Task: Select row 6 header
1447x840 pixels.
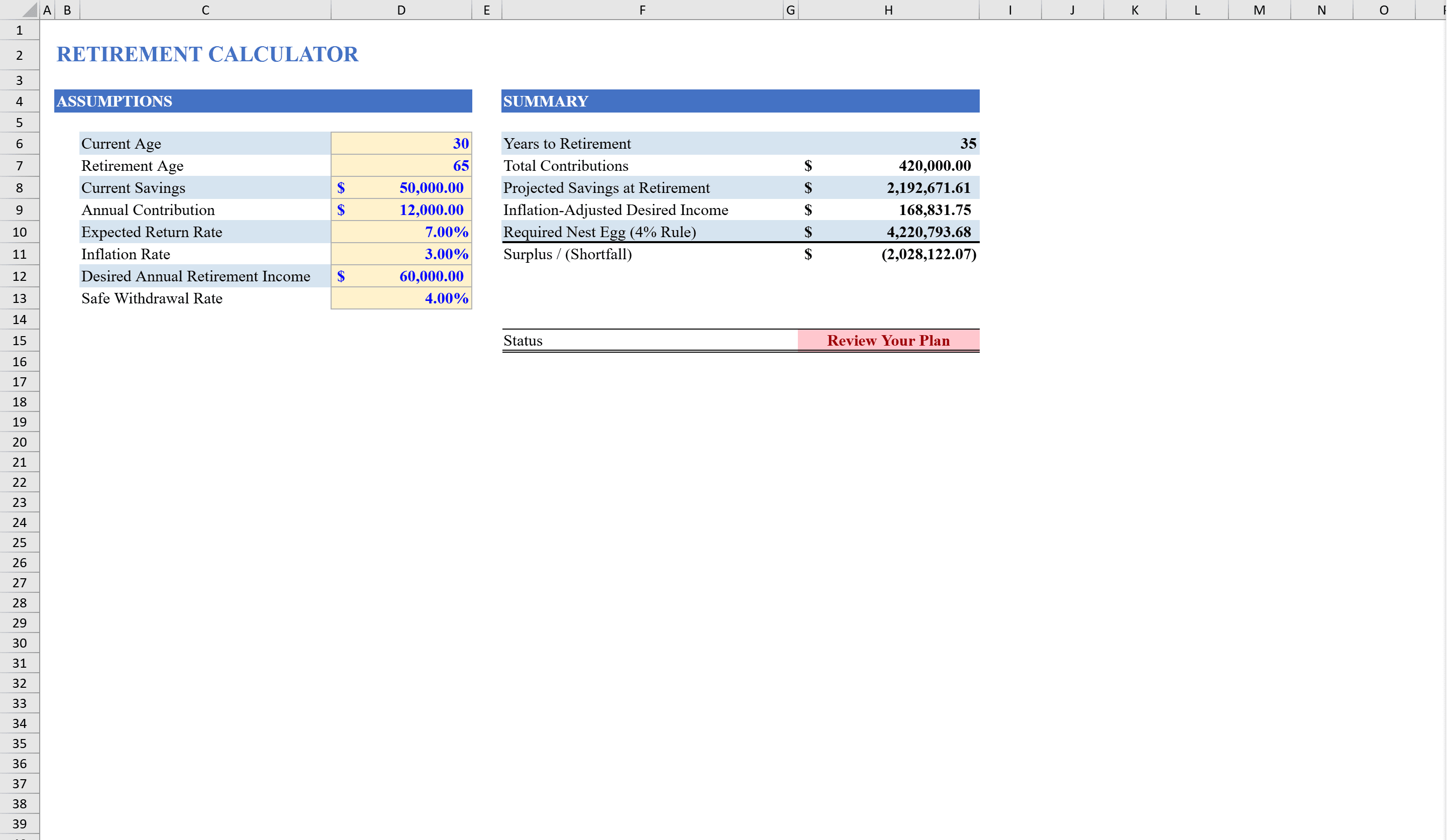Action: (19, 144)
